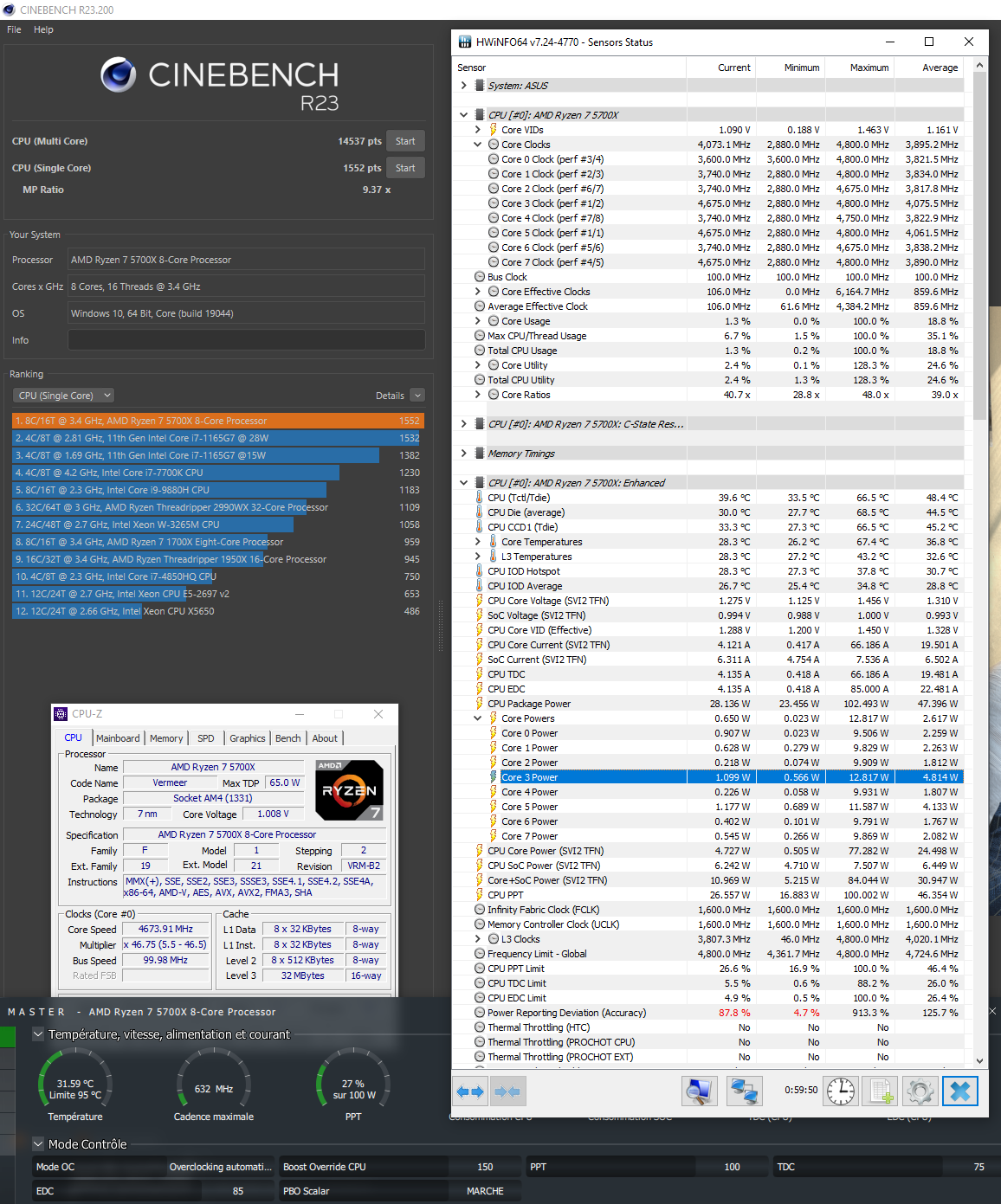Collapse the Mode Contrôle section

(x=38, y=1144)
